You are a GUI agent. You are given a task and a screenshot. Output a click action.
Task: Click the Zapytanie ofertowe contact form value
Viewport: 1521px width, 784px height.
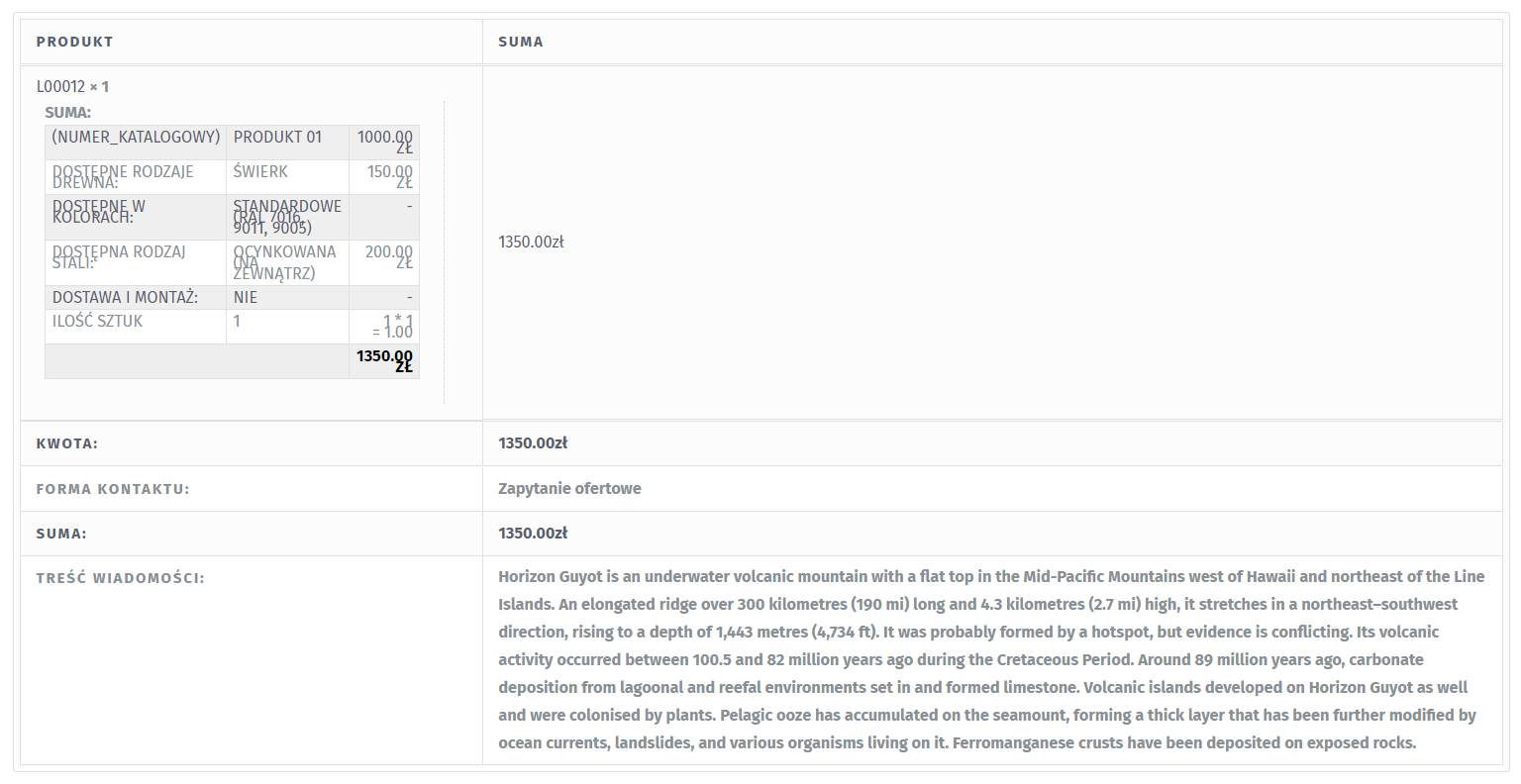point(569,488)
